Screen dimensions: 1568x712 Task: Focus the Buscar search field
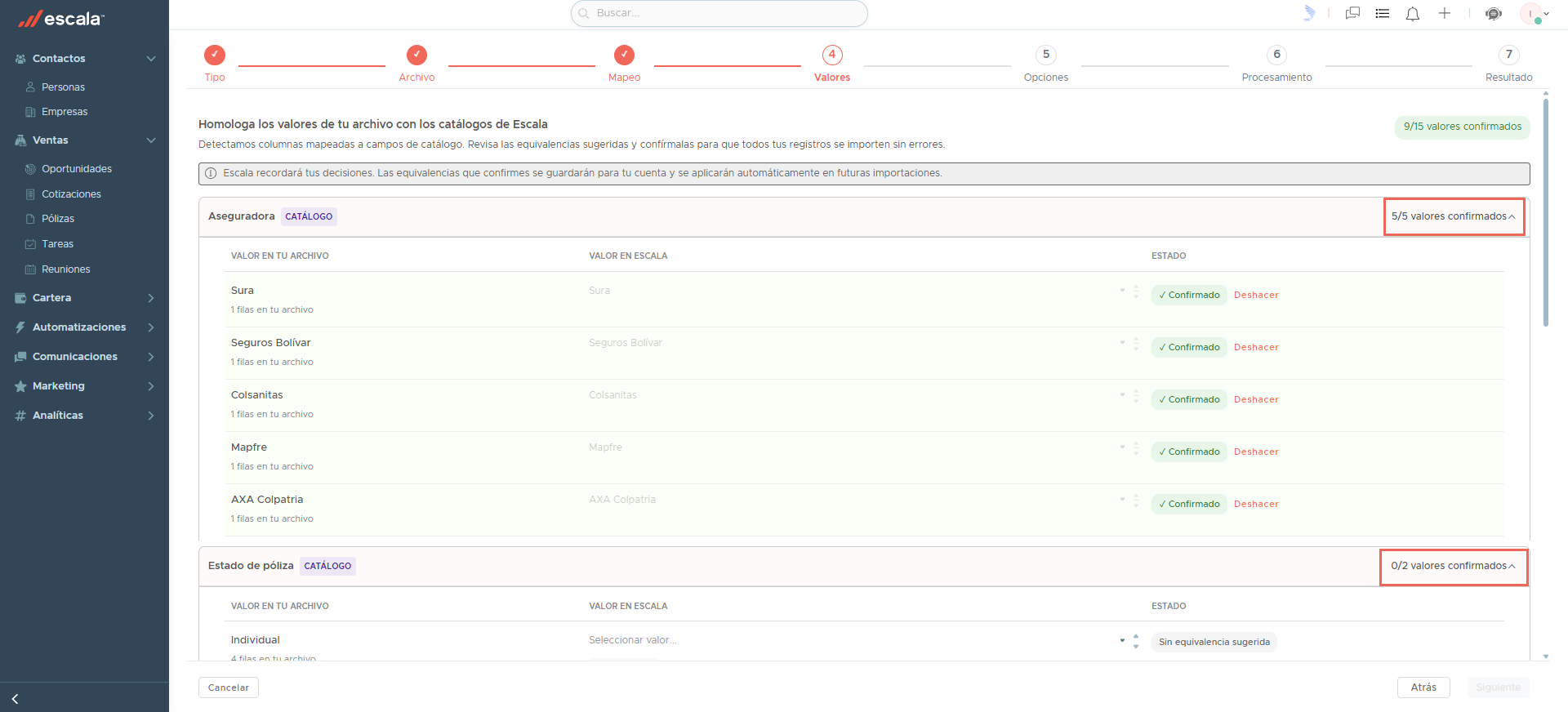click(719, 13)
